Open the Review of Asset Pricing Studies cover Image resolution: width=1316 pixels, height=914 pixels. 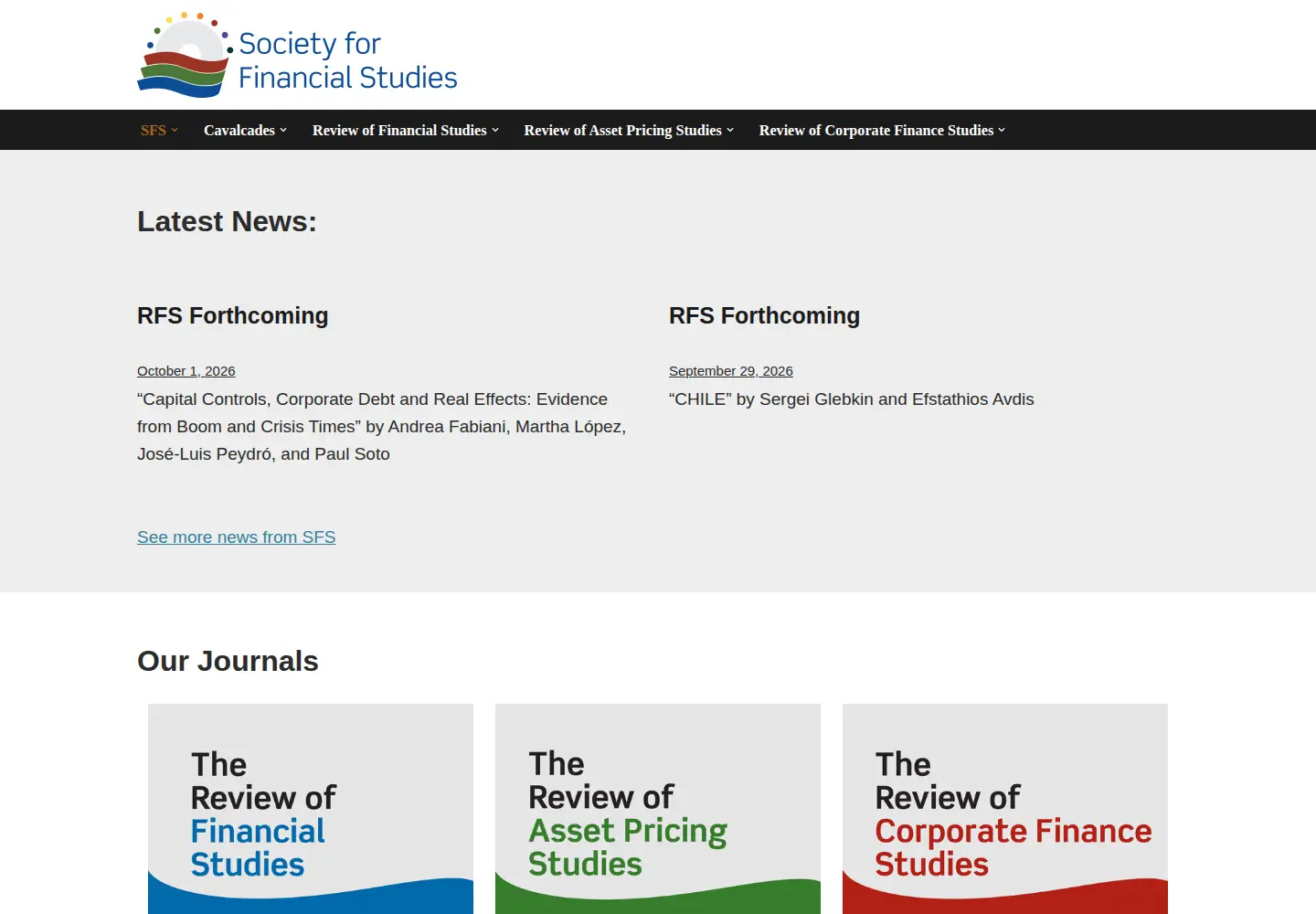(658, 809)
